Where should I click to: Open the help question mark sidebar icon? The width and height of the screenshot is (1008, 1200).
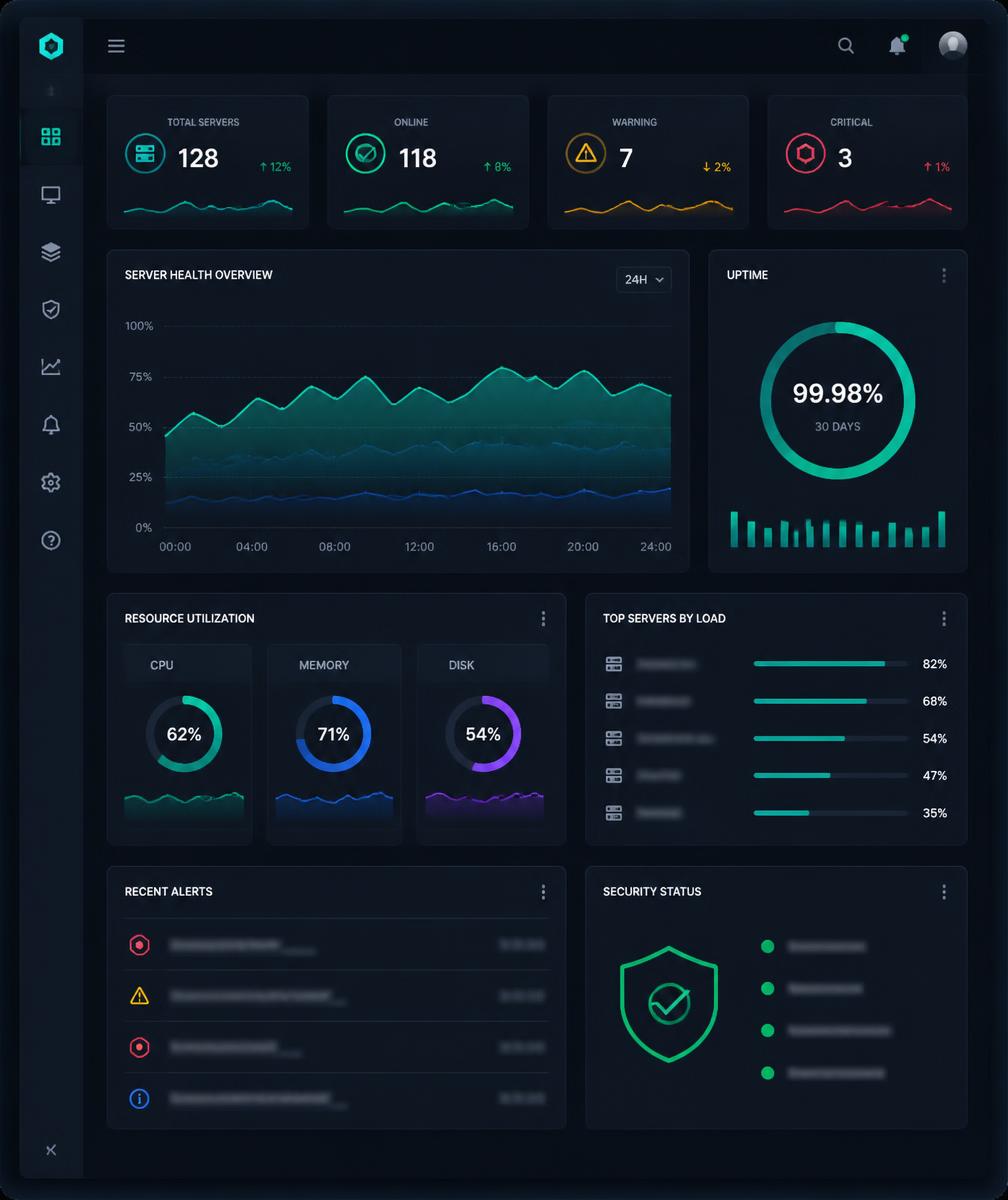click(x=51, y=540)
